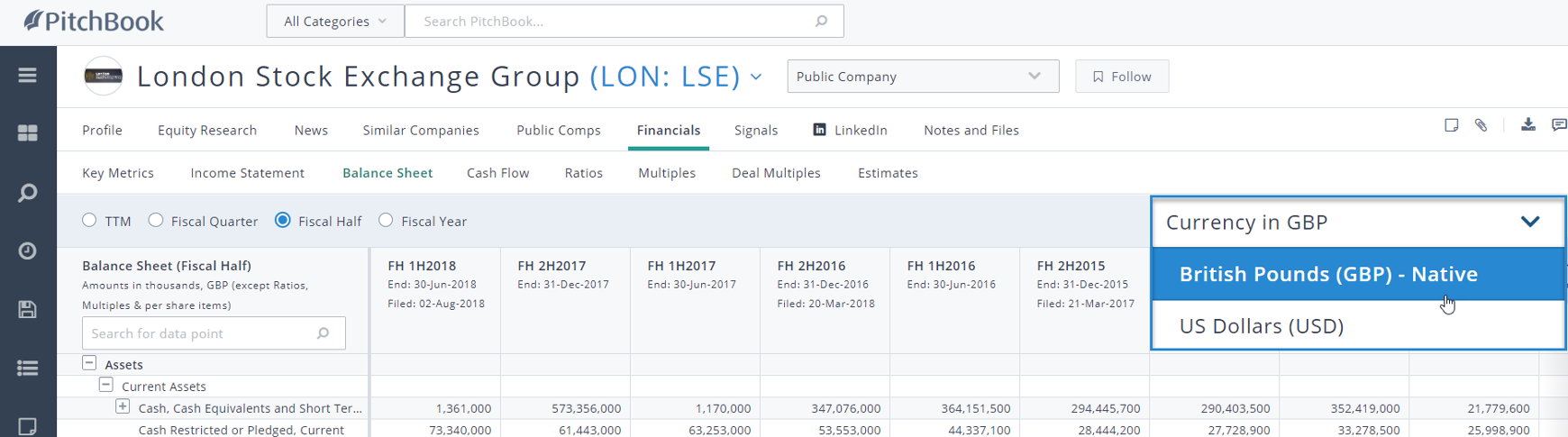Click the sidebar search magnifier icon

point(27,192)
